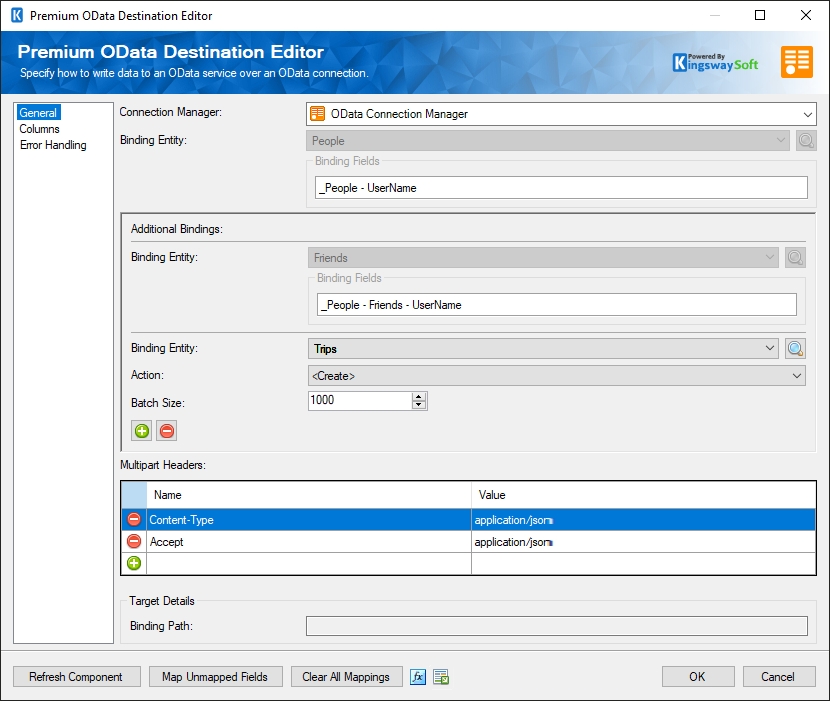
Task: Maximize the editor window
Action: tap(760, 15)
